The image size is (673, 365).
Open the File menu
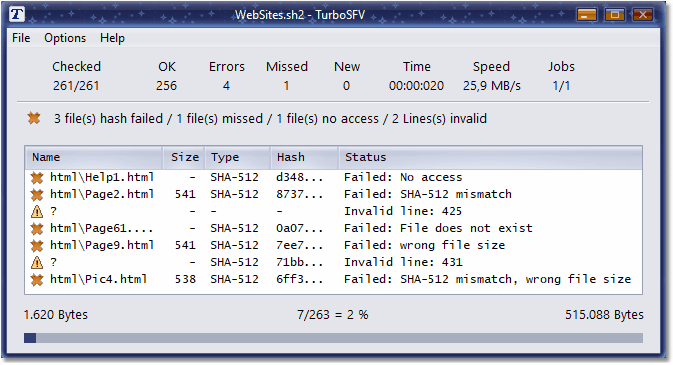pos(21,38)
